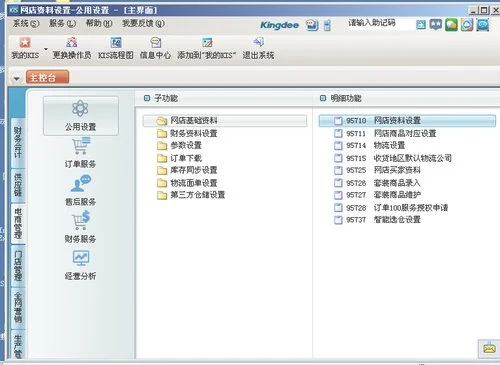Click folder icon of 第三方仓储设置

point(162,195)
